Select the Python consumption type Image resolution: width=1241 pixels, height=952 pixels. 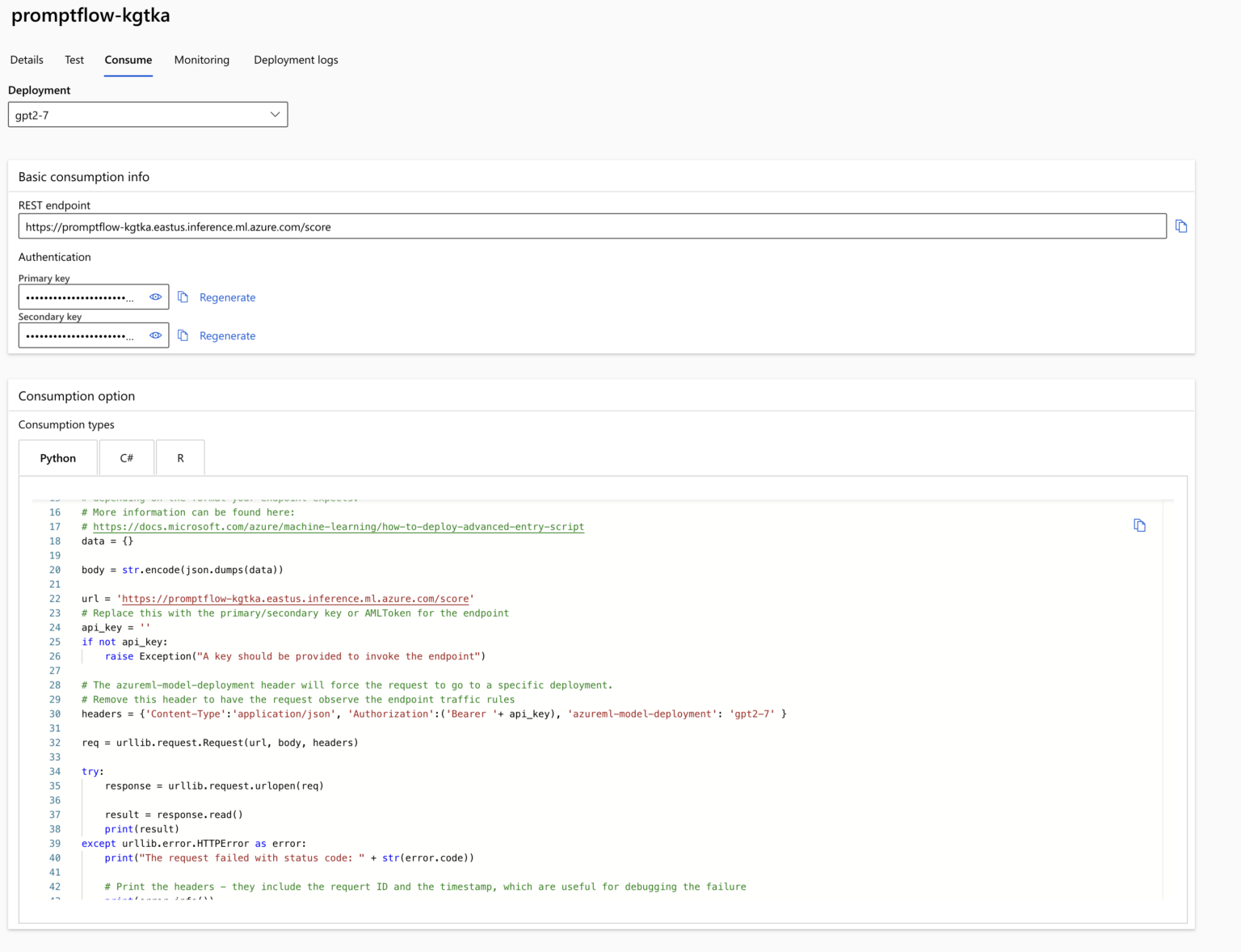(x=57, y=457)
